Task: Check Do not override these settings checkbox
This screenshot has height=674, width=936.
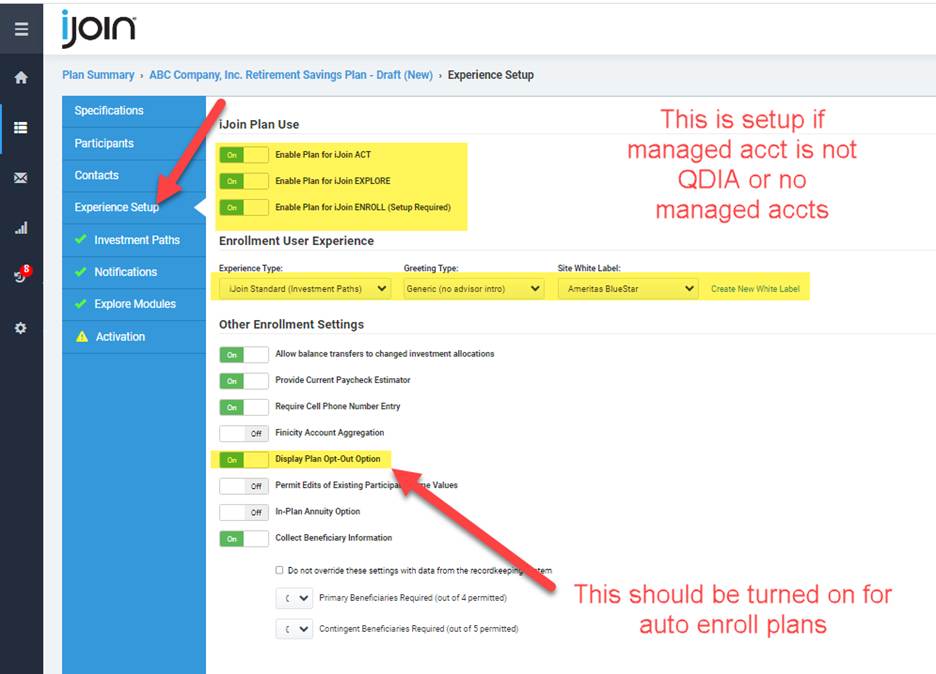Action: click(279, 570)
